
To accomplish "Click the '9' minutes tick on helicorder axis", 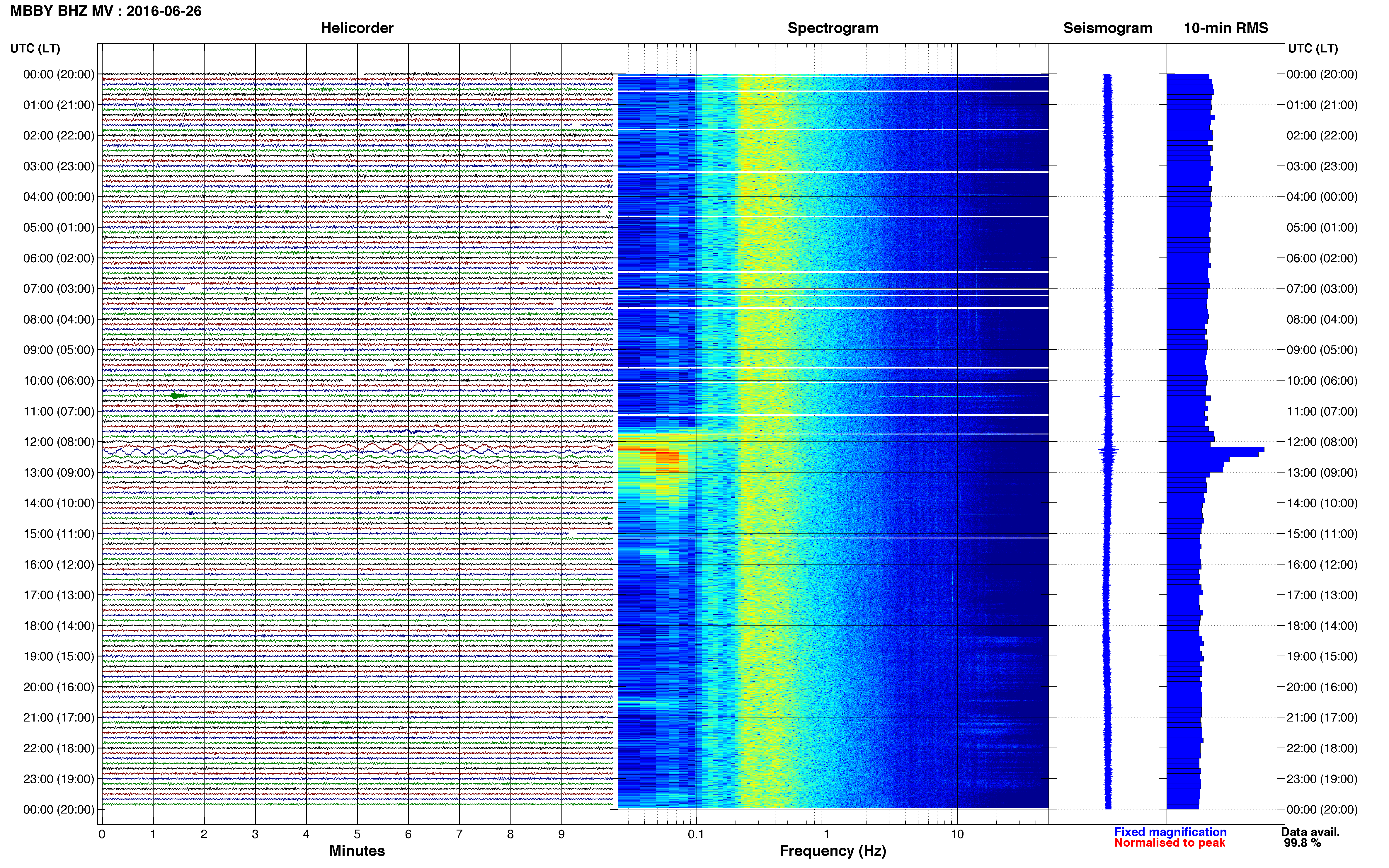I will [x=561, y=834].
